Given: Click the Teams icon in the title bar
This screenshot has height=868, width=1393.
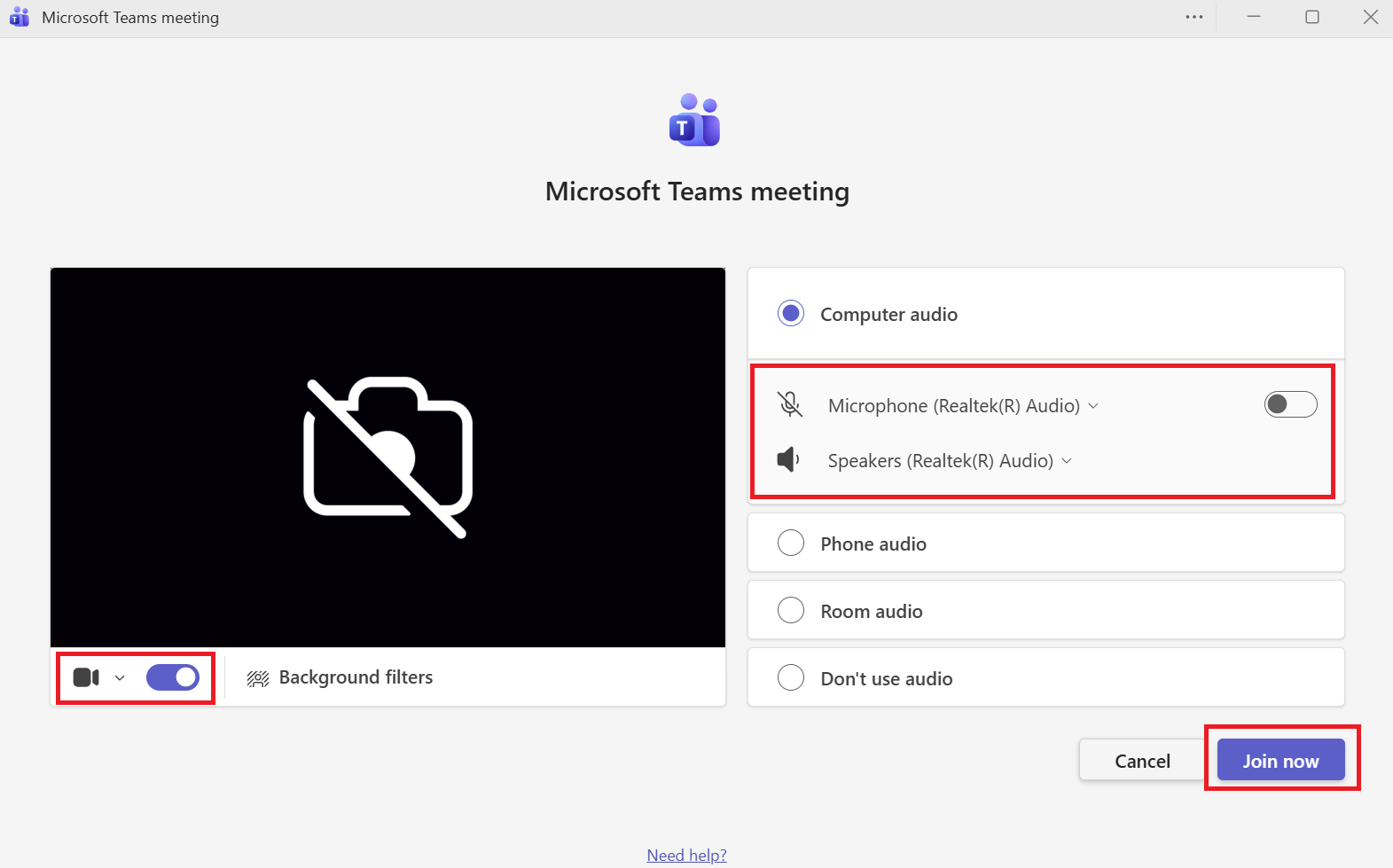Looking at the screenshot, I should [20, 18].
